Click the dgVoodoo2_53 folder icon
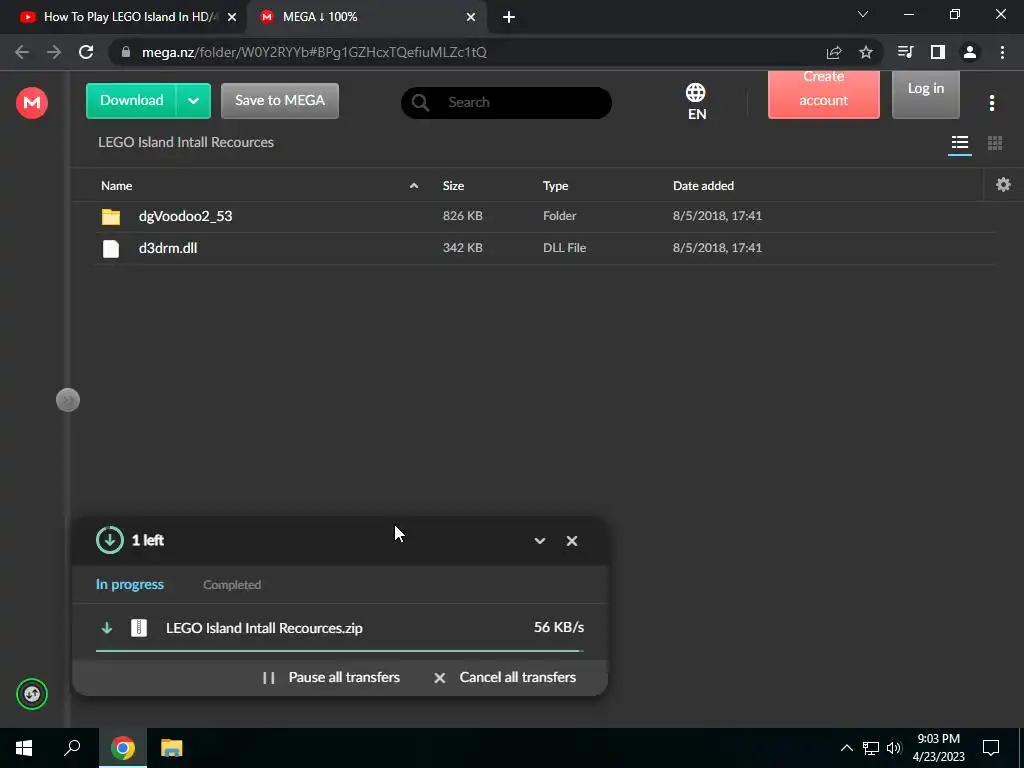The image size is (1024, 768). pyautogui.click(x=111, y=216)
